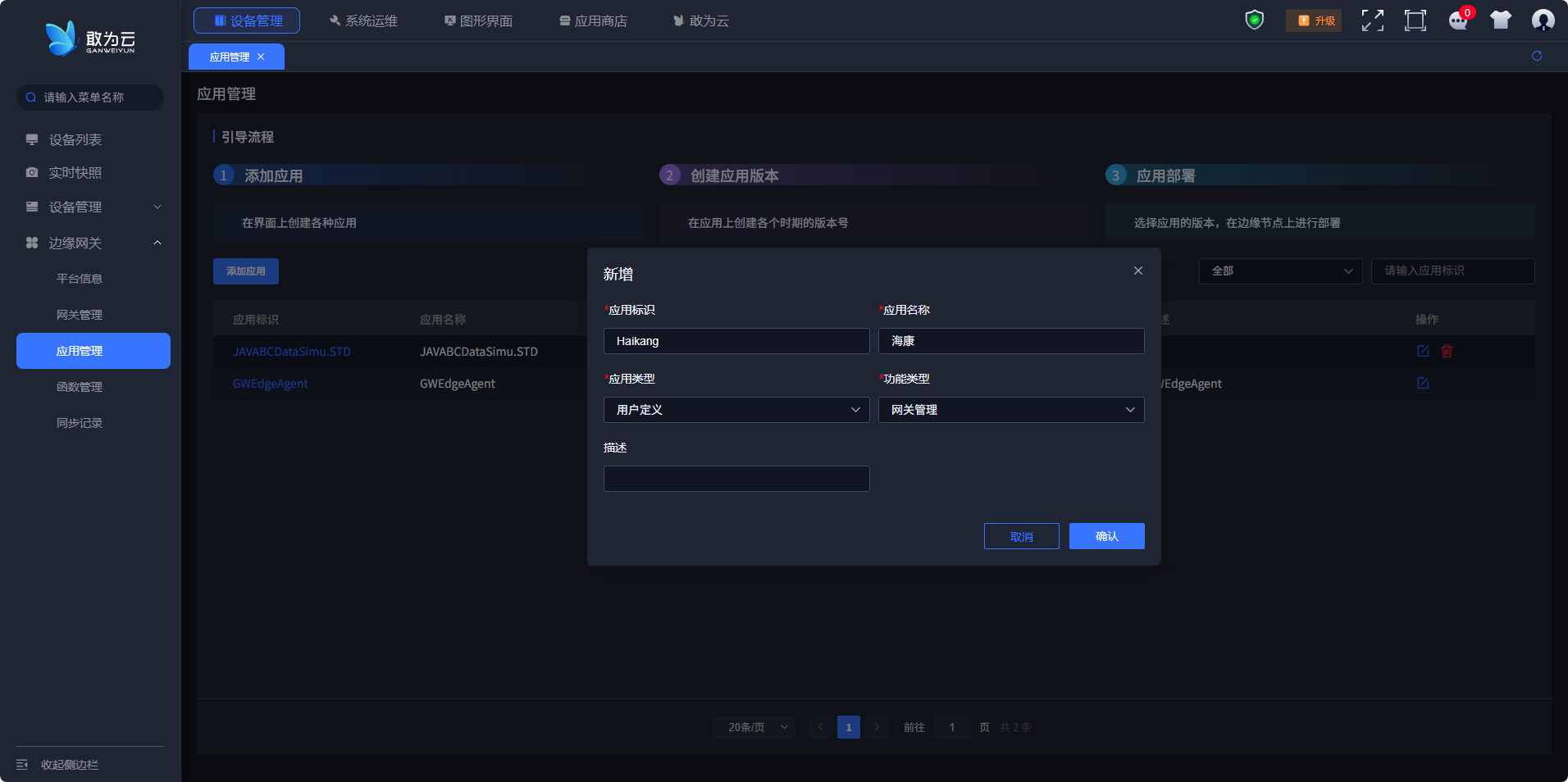Open the theme skin shirt icon
This screenshot has height=782, width=1568.
[1500, 20]
